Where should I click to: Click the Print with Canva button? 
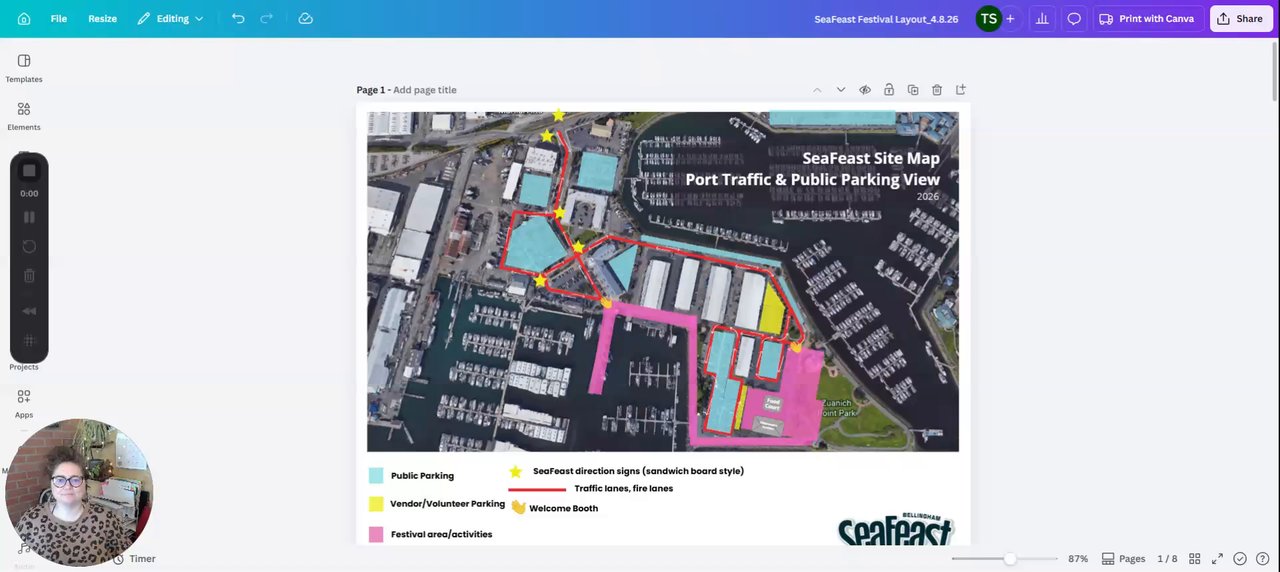pyautogui.click(x=1146, y=19)
